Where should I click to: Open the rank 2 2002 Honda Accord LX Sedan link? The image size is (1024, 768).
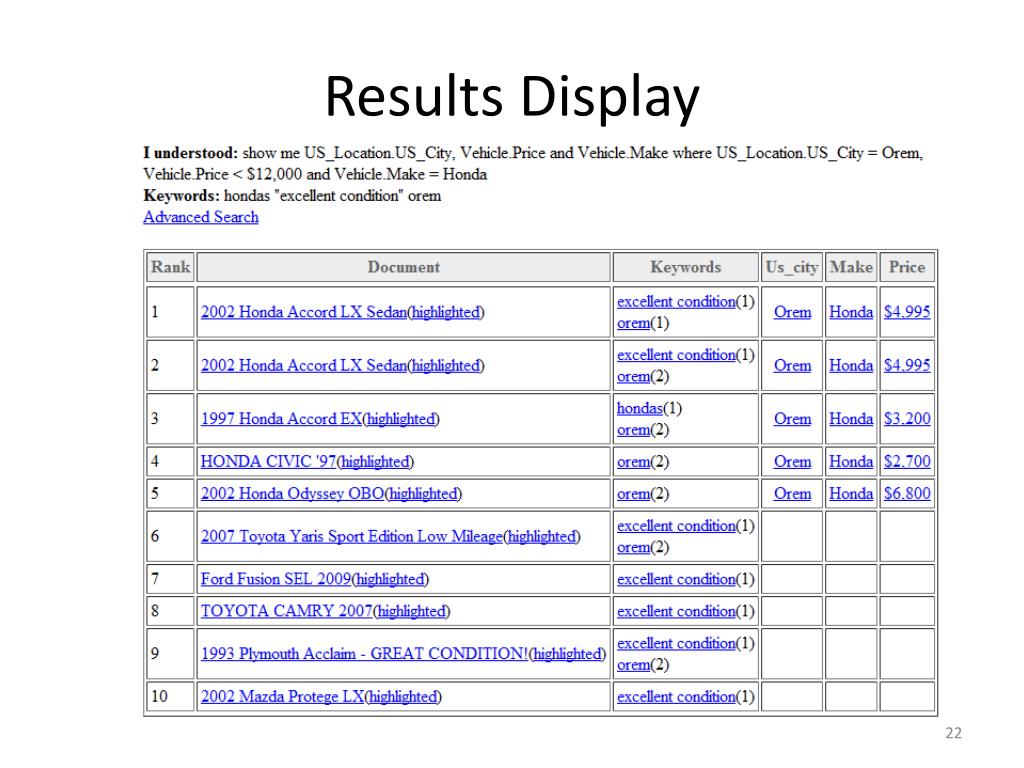pyautogui.click(x=304, y=366)
